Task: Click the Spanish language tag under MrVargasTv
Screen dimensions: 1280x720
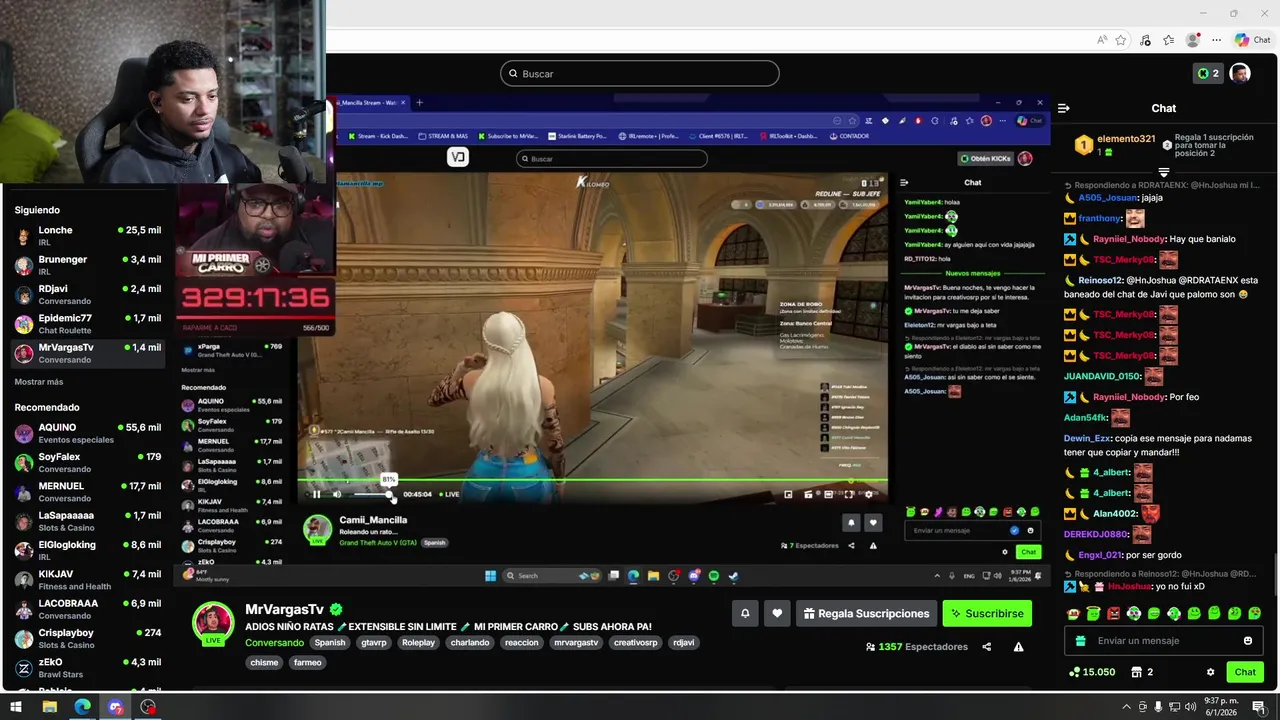Action: click(x=330, y=643)
